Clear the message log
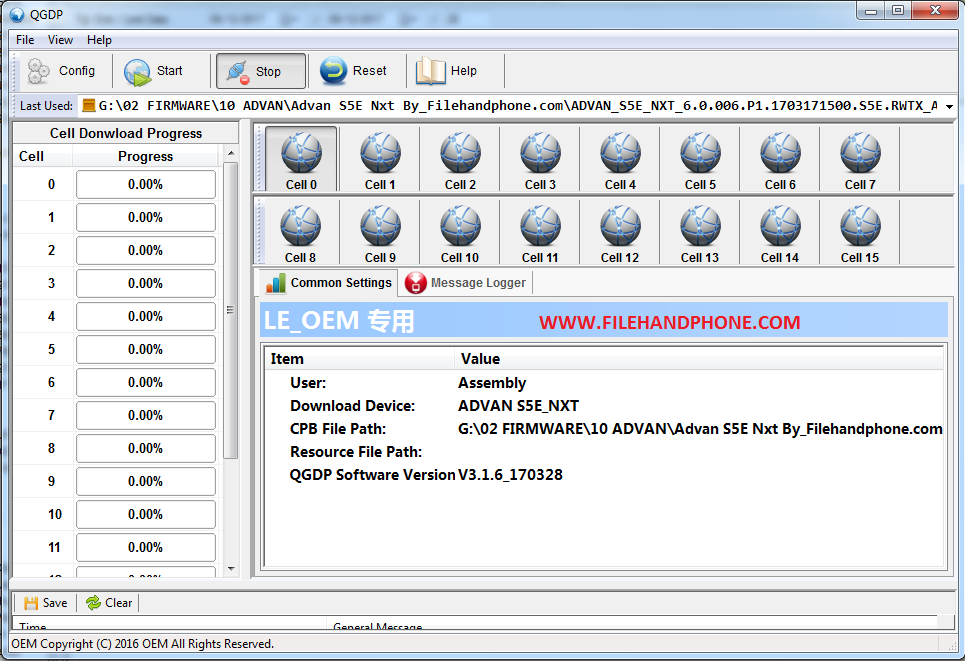 [x=109, y=603]
